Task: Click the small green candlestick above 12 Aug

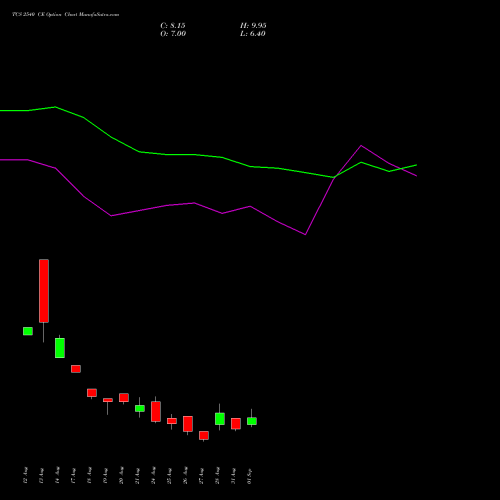Action: tap(28, 331)
